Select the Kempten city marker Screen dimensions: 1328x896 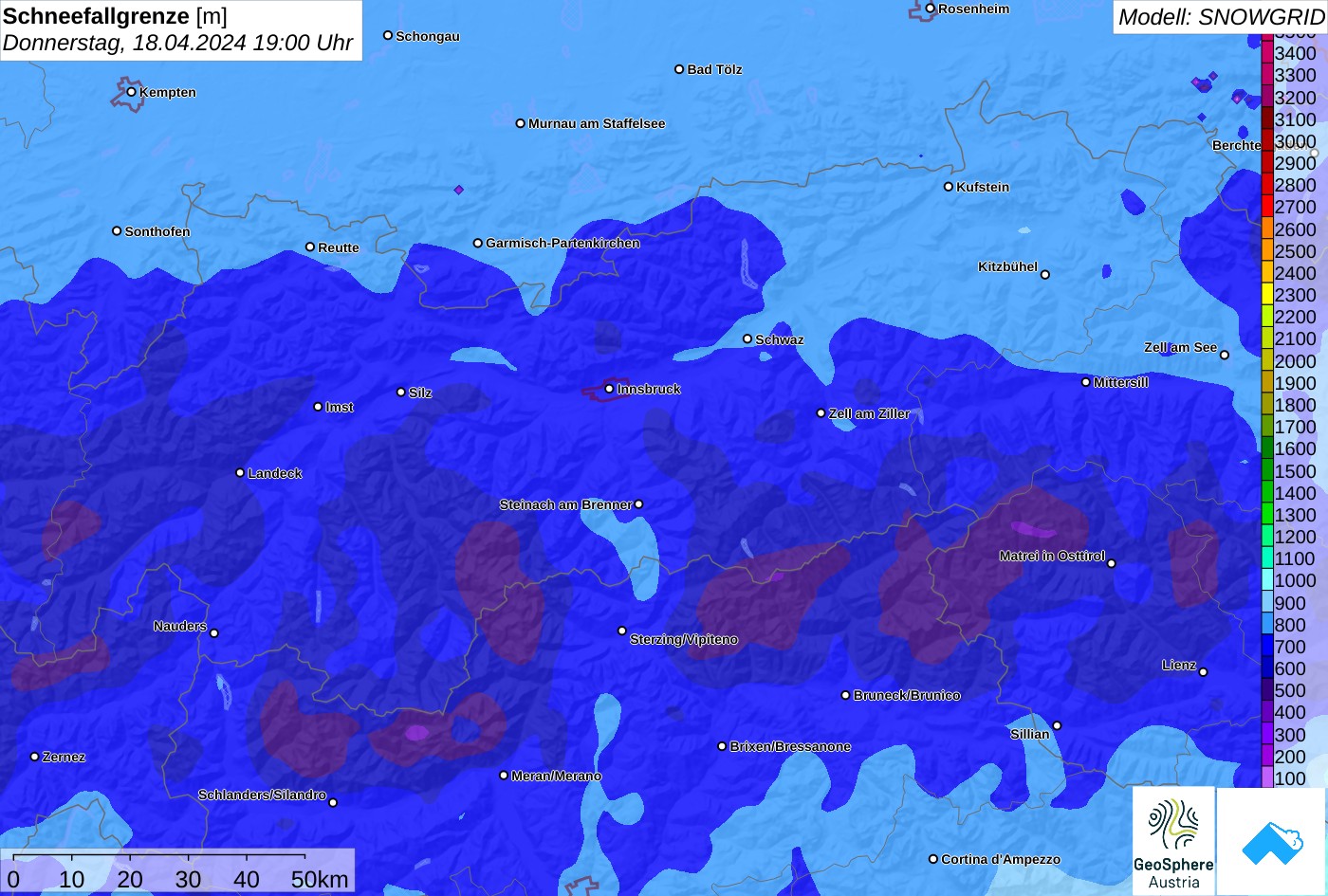[x=132, y=92]
